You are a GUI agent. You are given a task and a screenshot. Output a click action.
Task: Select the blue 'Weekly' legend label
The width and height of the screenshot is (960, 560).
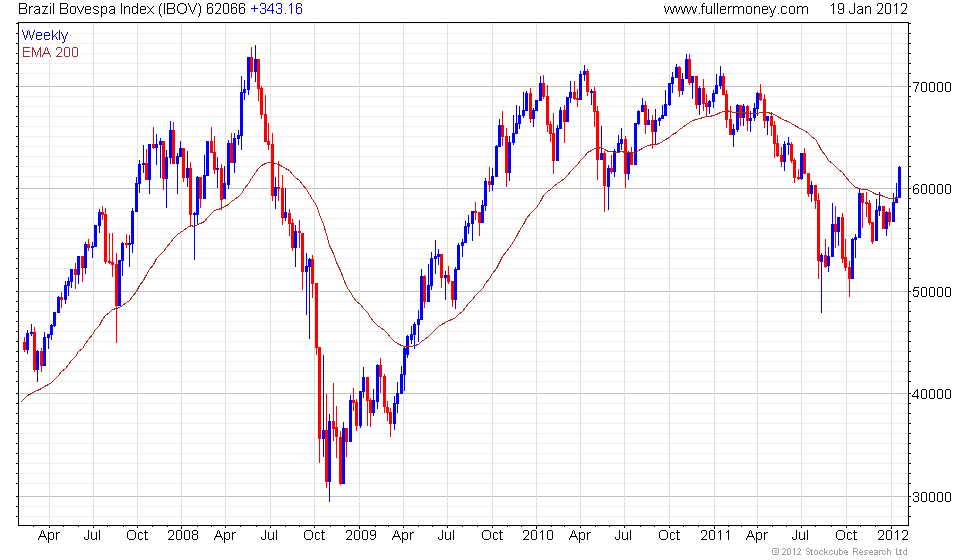pyautogui.click(x=45, y=35)
